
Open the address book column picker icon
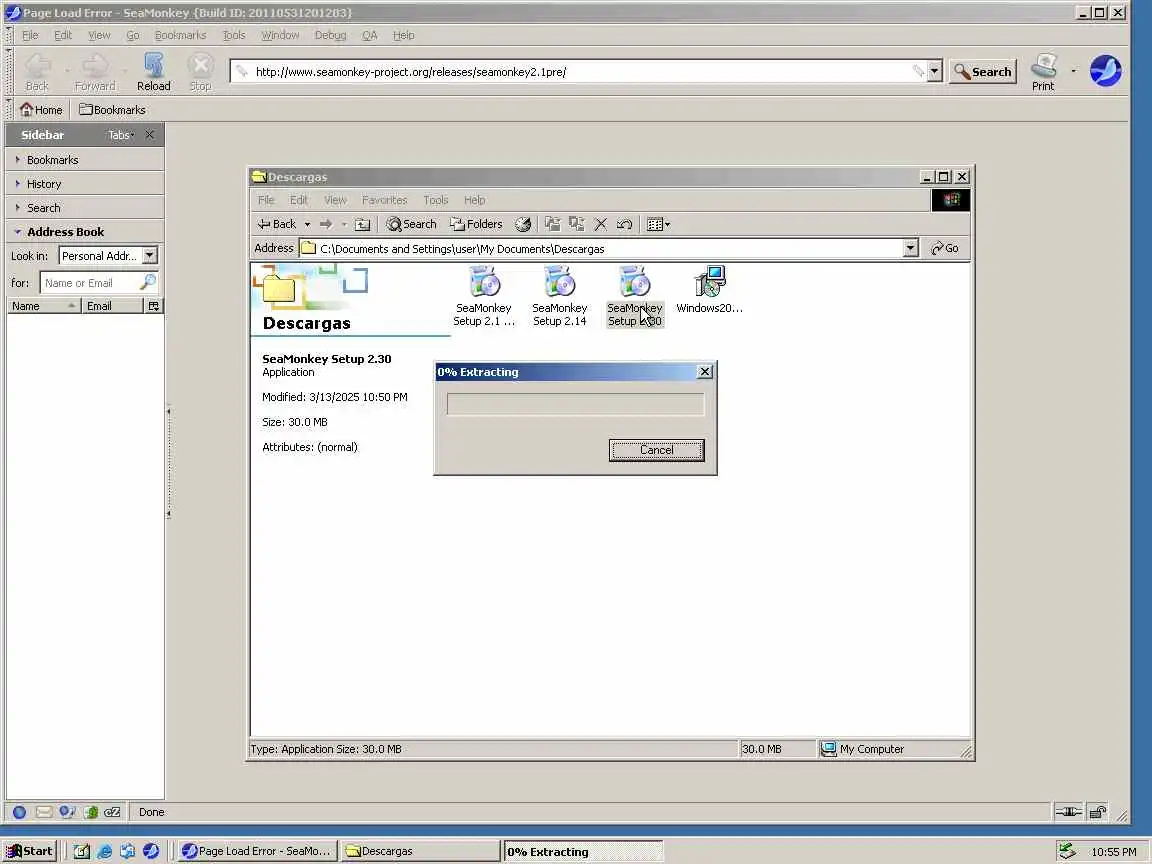pos(154,306)
